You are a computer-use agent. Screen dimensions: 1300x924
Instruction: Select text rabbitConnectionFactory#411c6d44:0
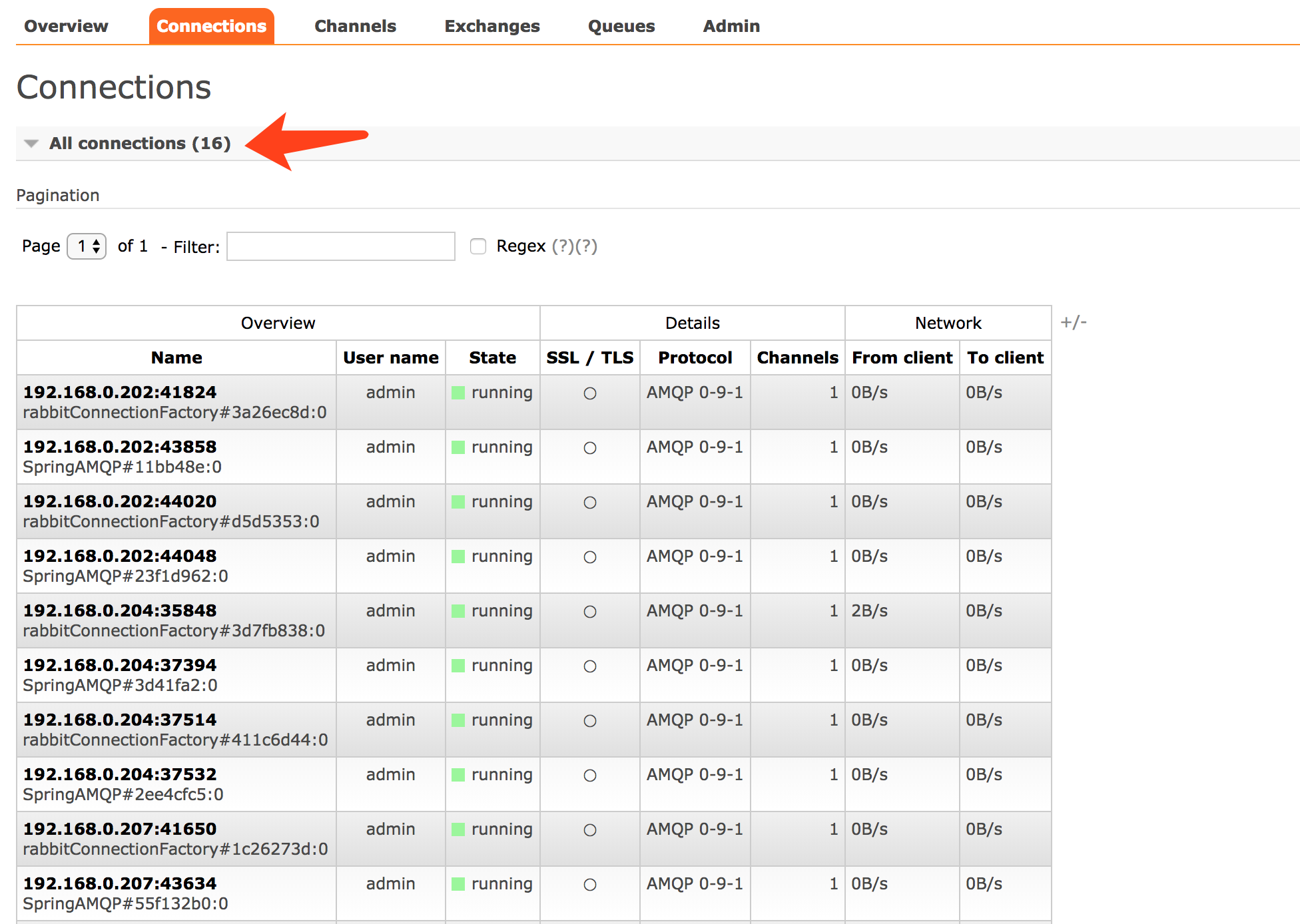(176, 740)
